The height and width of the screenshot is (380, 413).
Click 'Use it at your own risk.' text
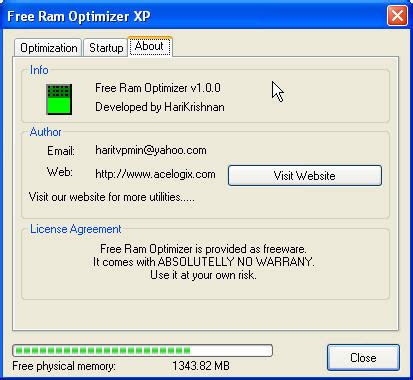point(203,275)
